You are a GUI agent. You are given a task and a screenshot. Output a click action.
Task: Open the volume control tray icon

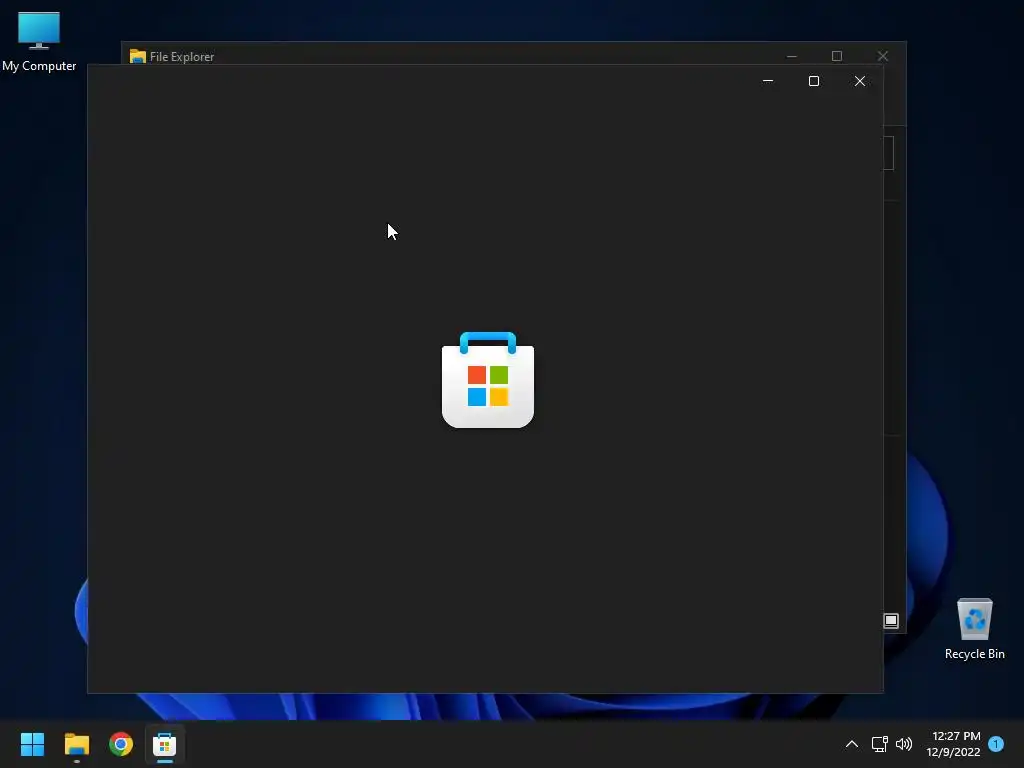click(904, 744)
